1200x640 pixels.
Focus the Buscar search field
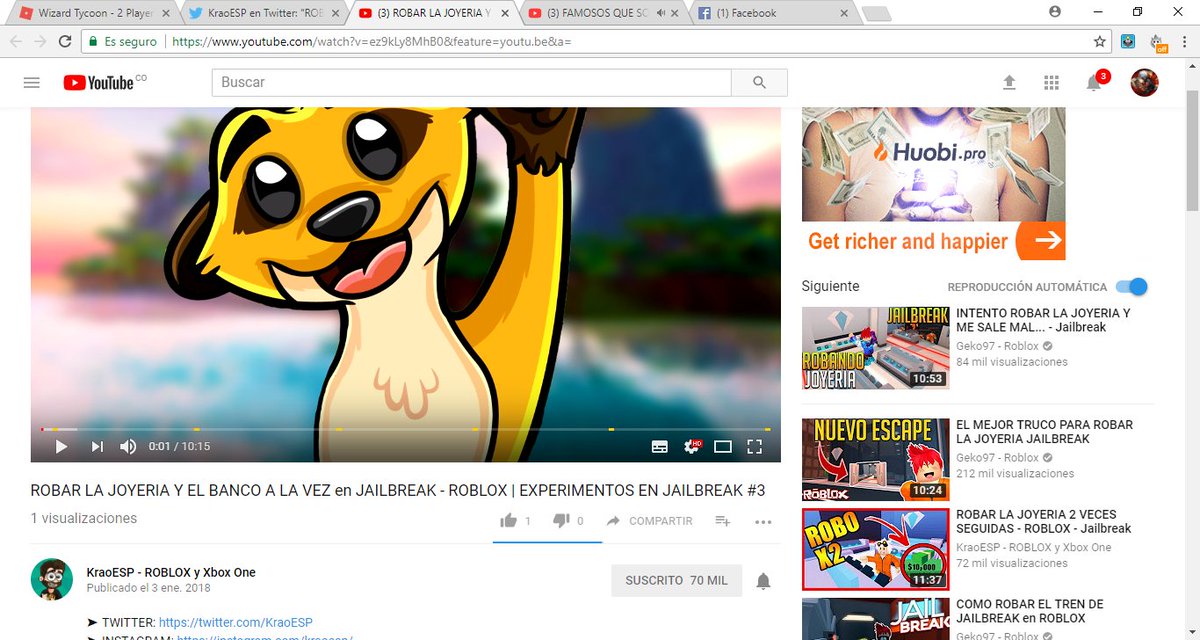472,83
